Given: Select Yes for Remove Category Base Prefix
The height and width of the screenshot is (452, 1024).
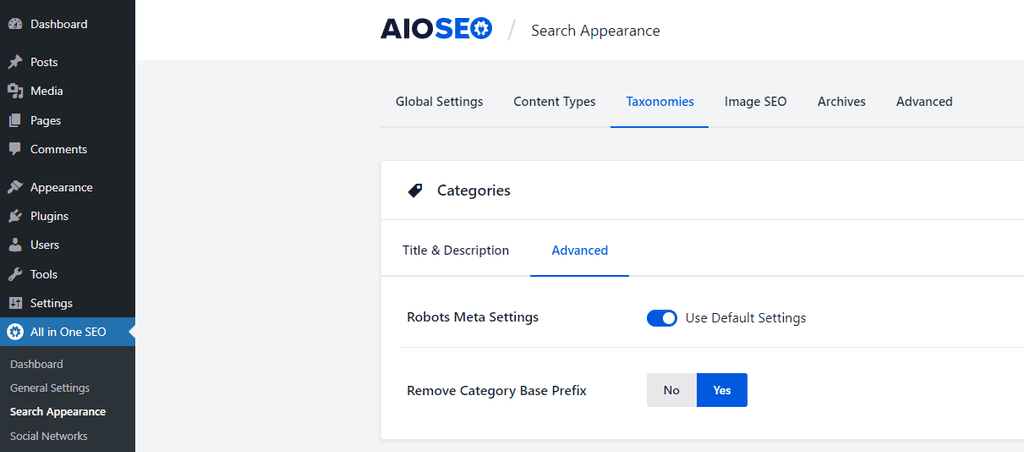Looking at the screenshot, I should pyautogui.click(x=722, y=390).
